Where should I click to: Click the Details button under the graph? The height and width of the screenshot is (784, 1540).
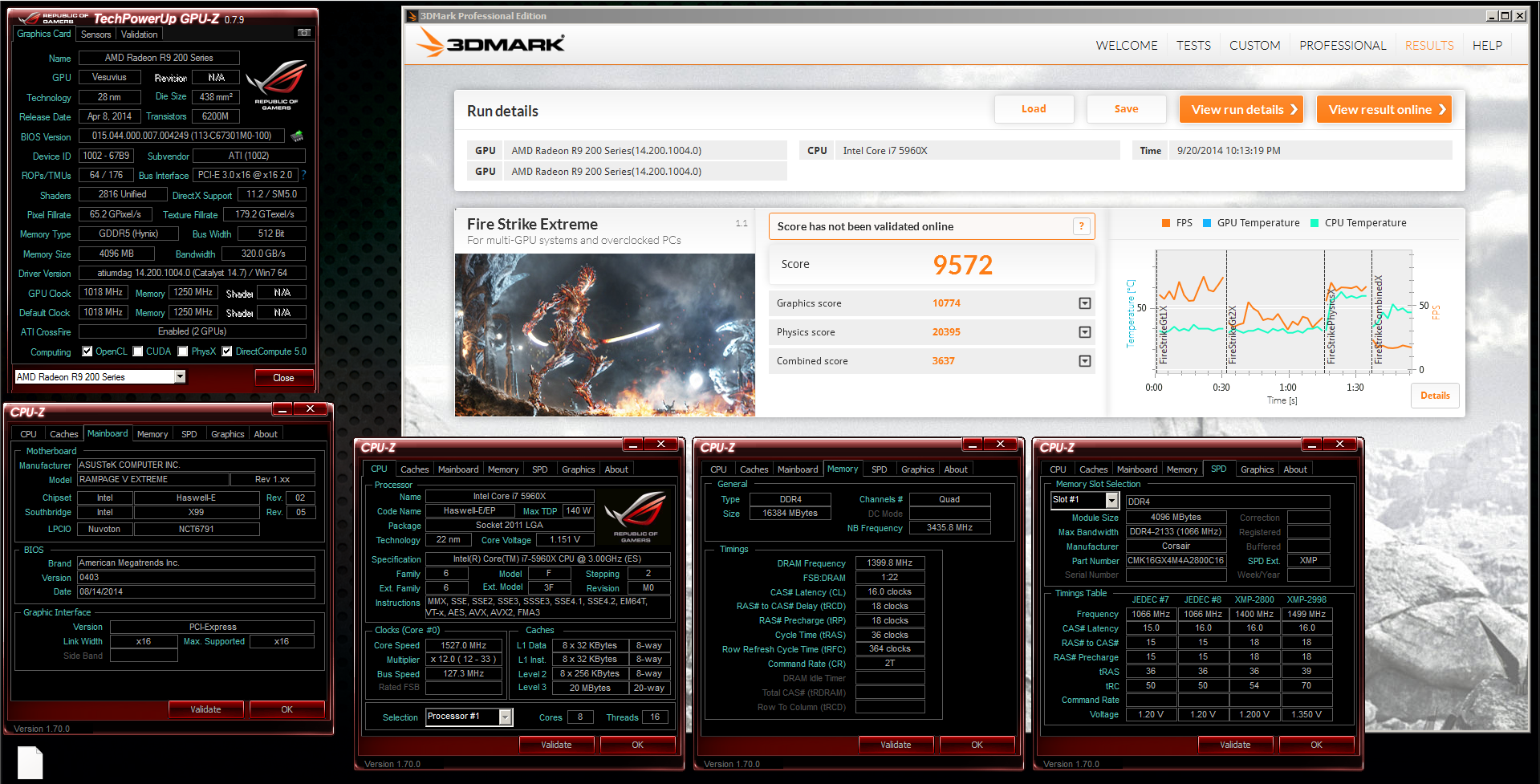[1435, 396]
